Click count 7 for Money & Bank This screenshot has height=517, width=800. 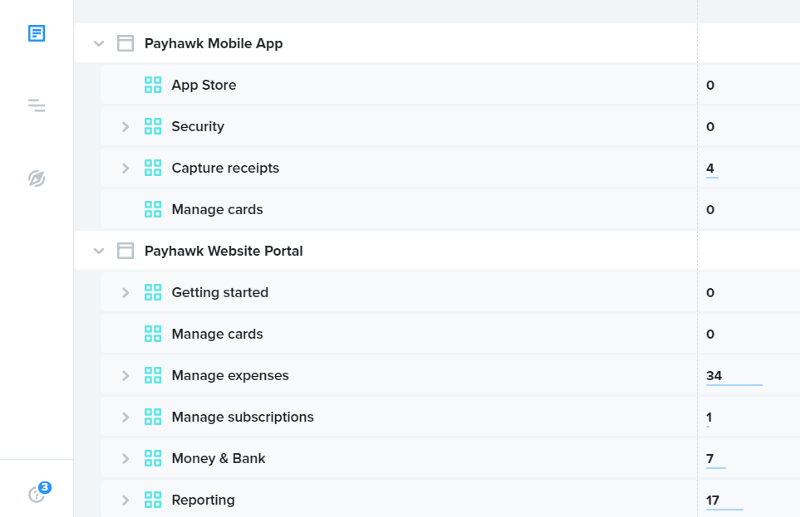710,459
